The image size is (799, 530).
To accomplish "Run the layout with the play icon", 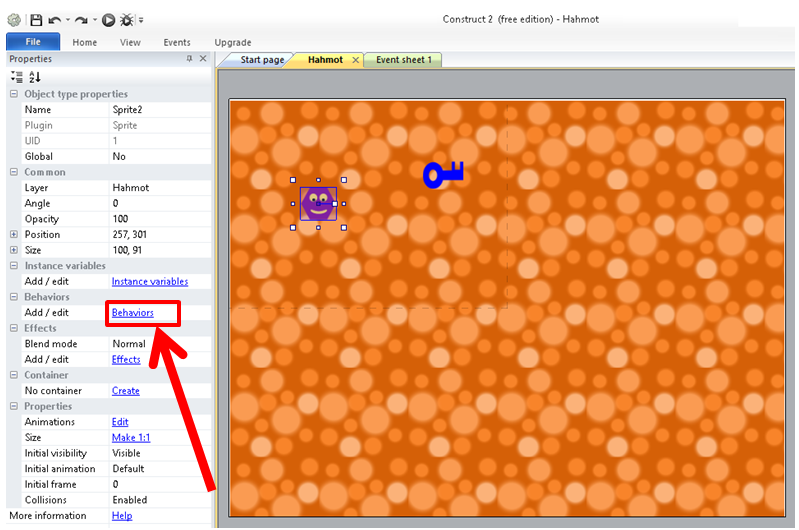I will pyautogui.click(x=108, y=19).
